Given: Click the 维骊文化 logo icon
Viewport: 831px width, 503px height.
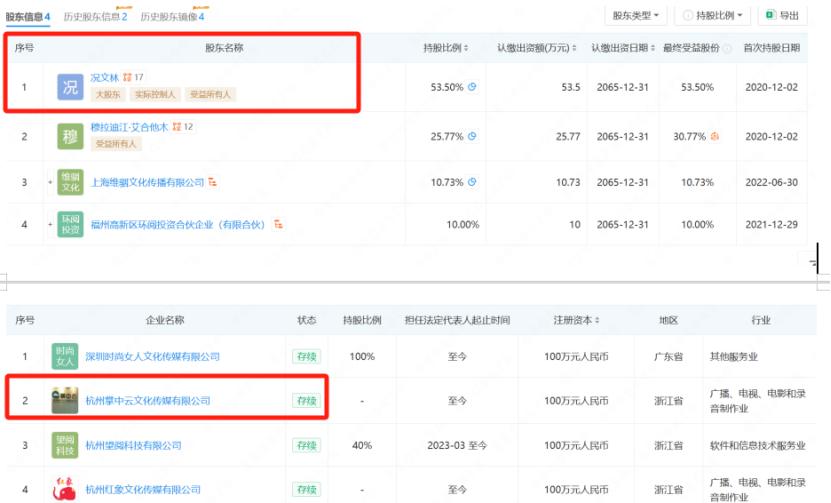Looking at the screenshot, I should pos(70,182).
